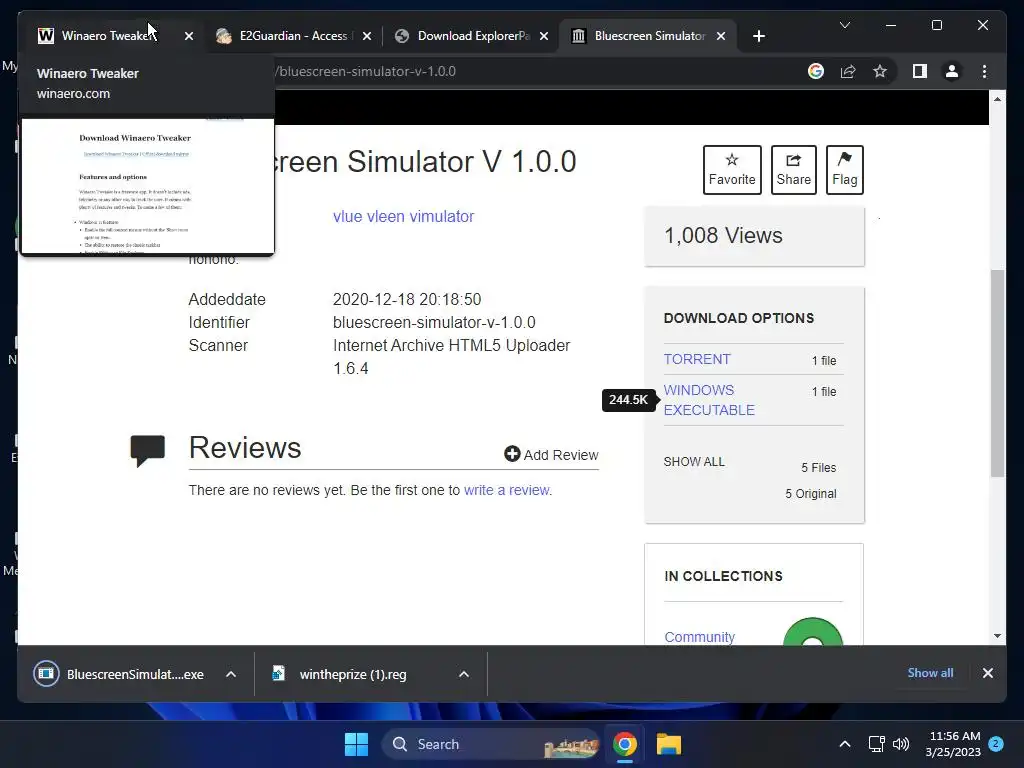Expand options for wintheprize (1).reg download
This screenshot has height=768, width=1024.
(464, 674)
